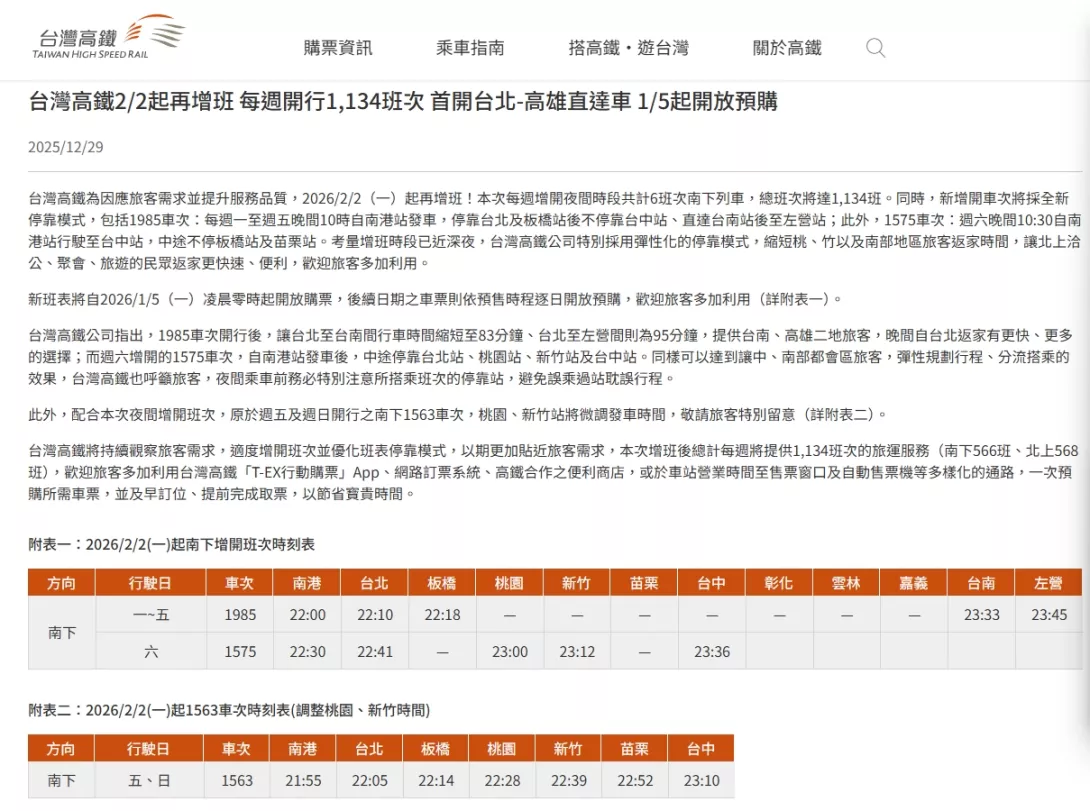Click train number 1985 in the table
1090x811 pixels.
click(240, 615)
